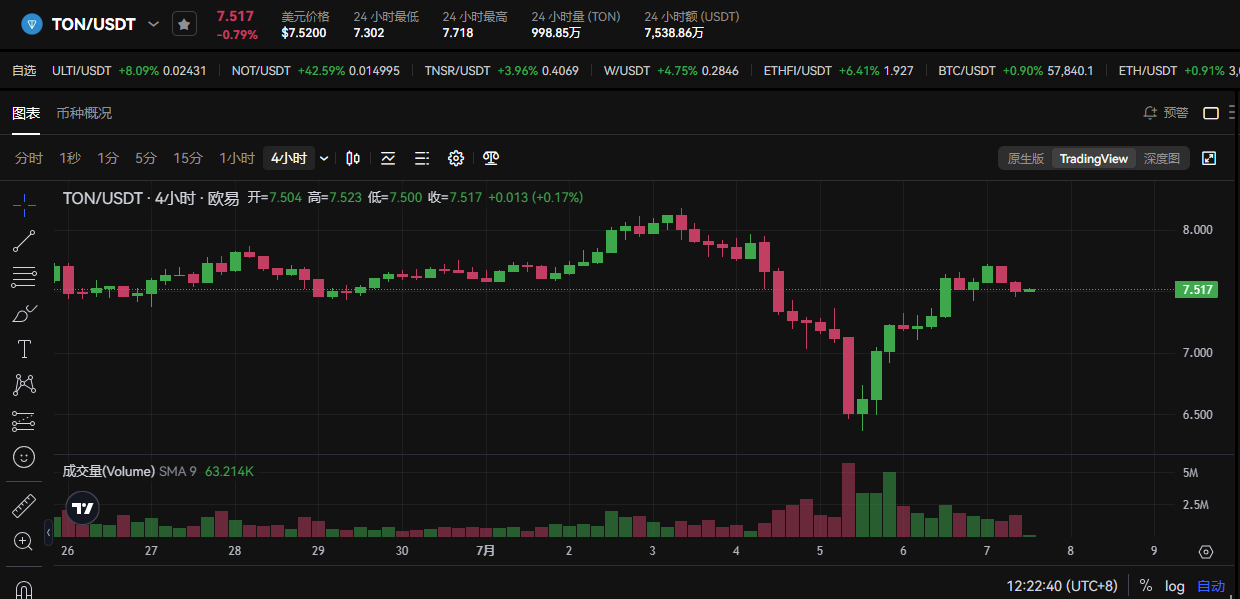Screen dimensions: 1240x599
Task: Switch to the 深度图 chart view
Action: (x=1162, y=158)
